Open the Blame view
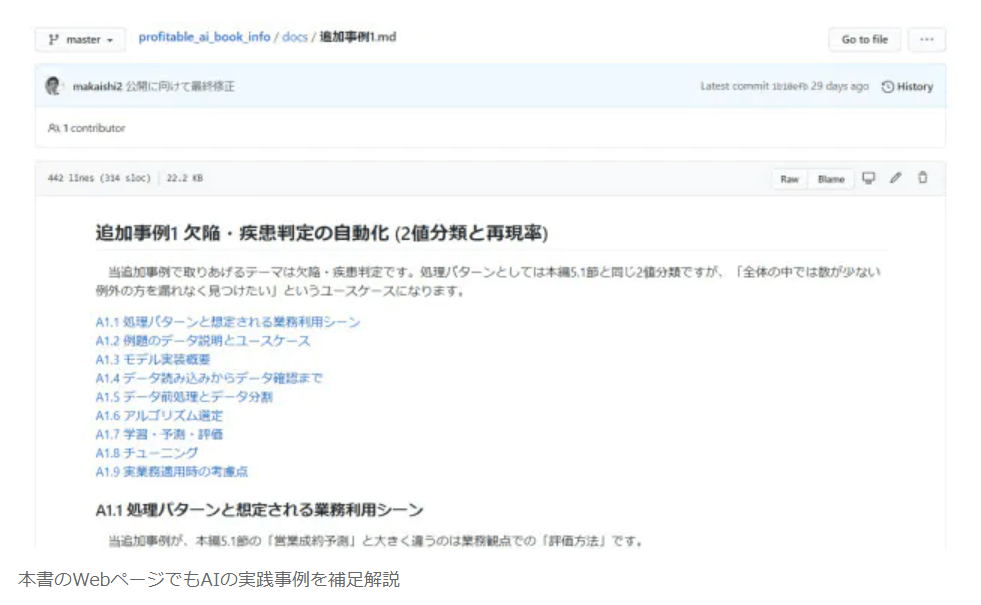Screen dimensions: 981x605 point(830,179)
